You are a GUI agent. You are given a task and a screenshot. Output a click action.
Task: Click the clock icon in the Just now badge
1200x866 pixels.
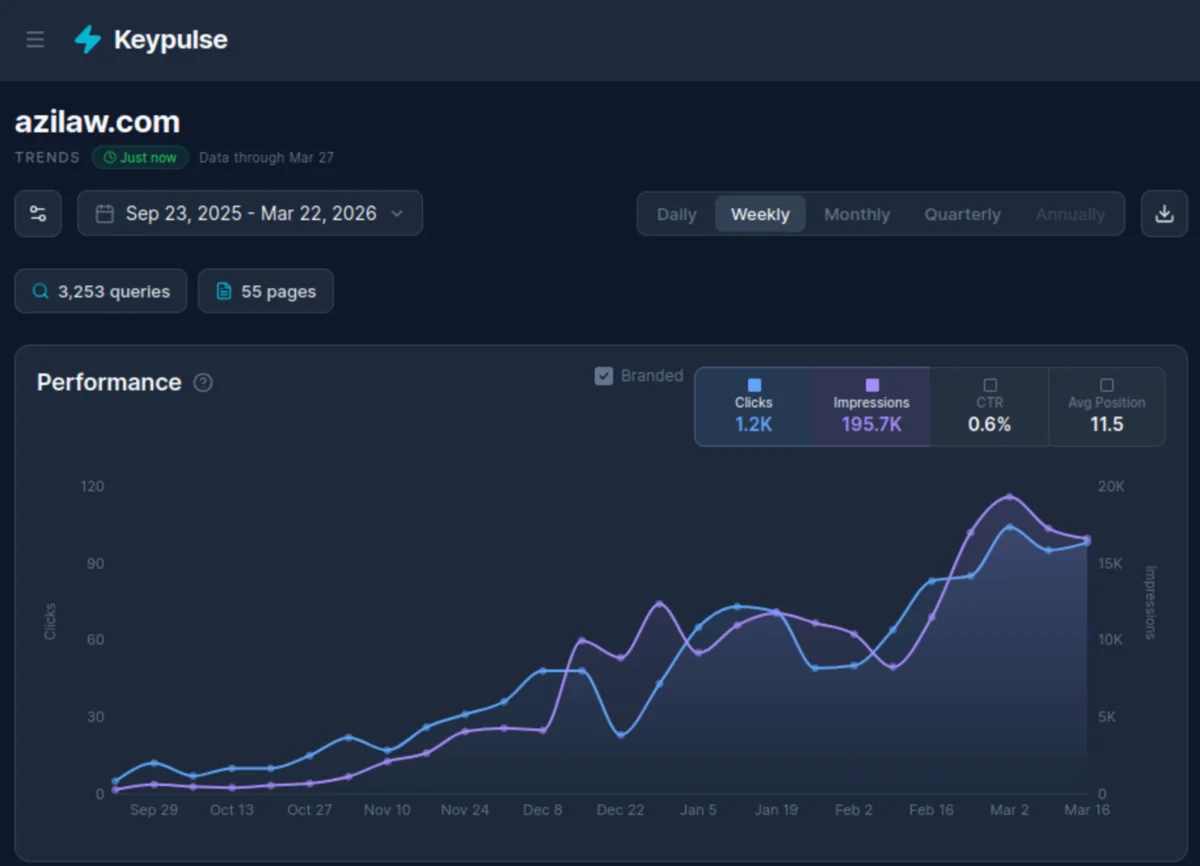click(110, 157)
